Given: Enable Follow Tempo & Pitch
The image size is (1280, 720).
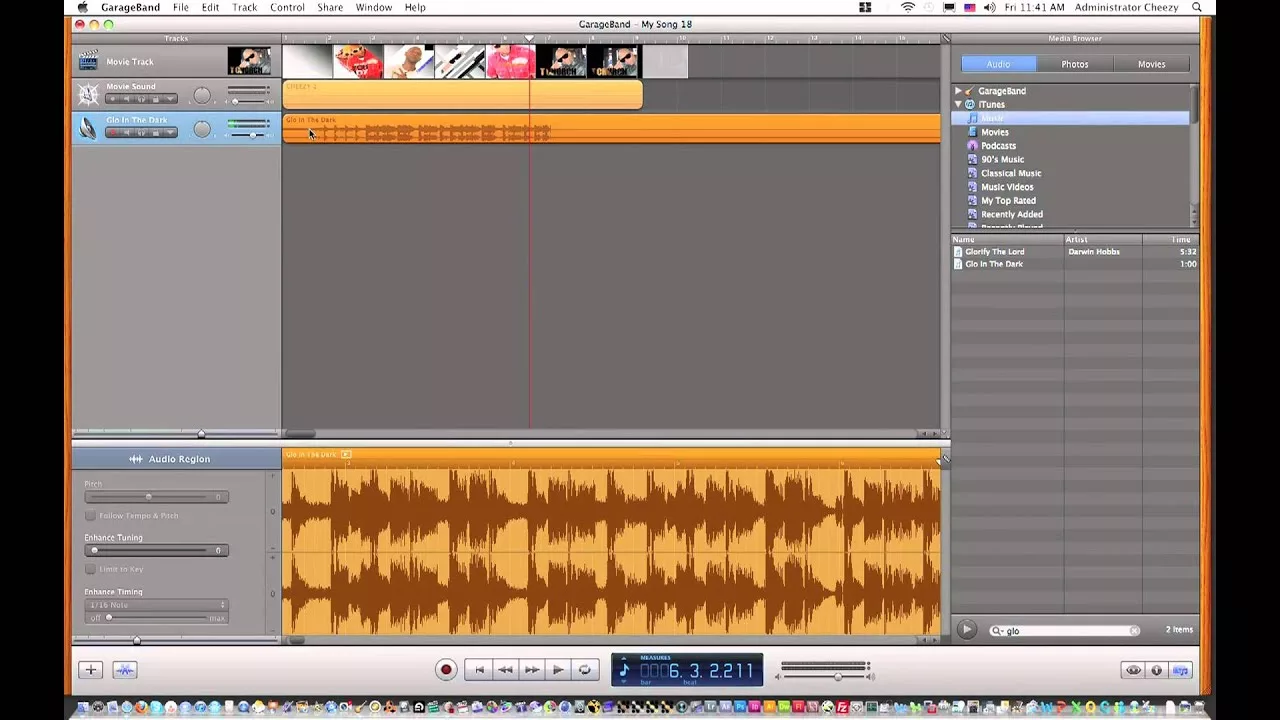Looking at the screenshot, I should tap(90, 515).
